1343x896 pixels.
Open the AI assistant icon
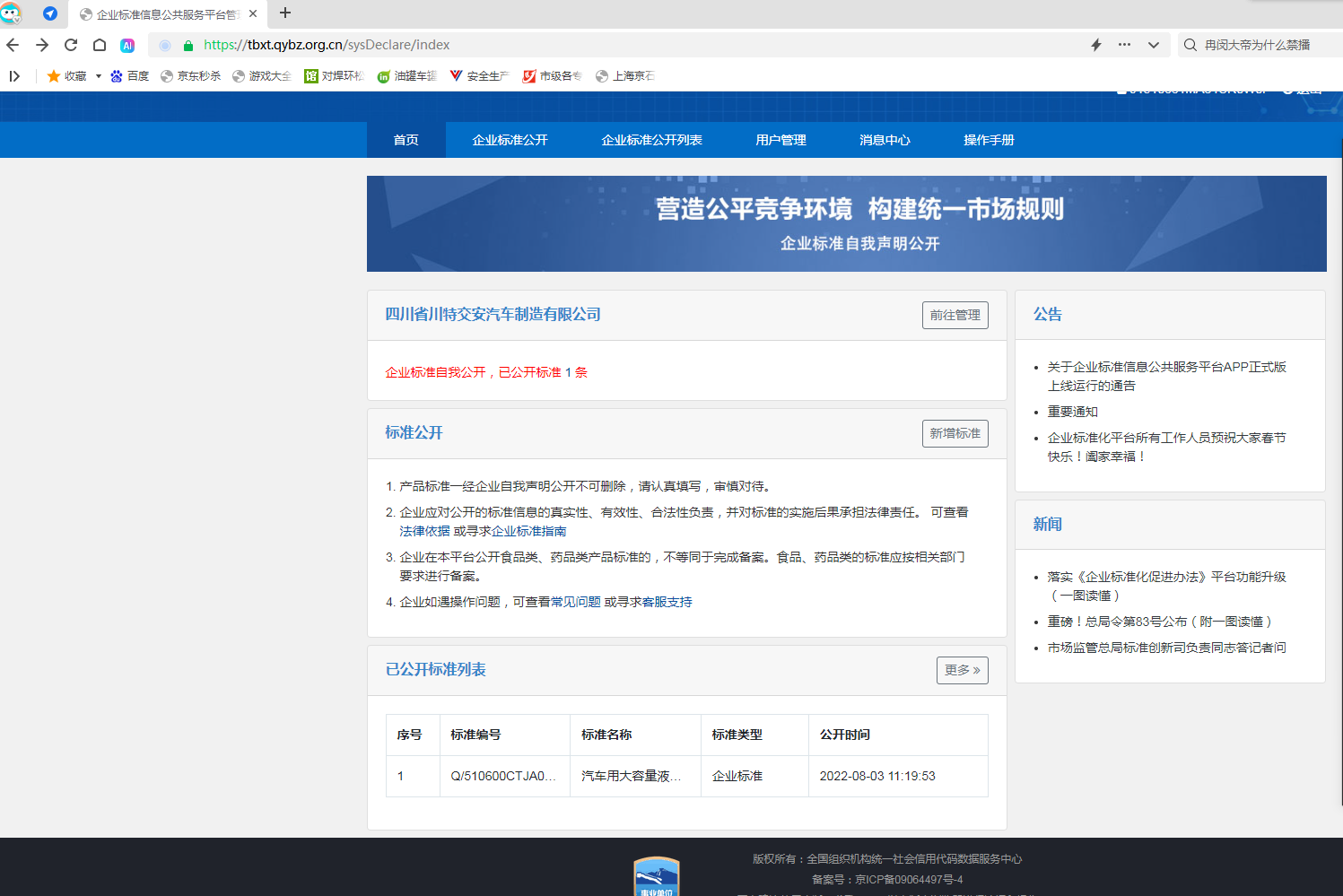point(127,45)
